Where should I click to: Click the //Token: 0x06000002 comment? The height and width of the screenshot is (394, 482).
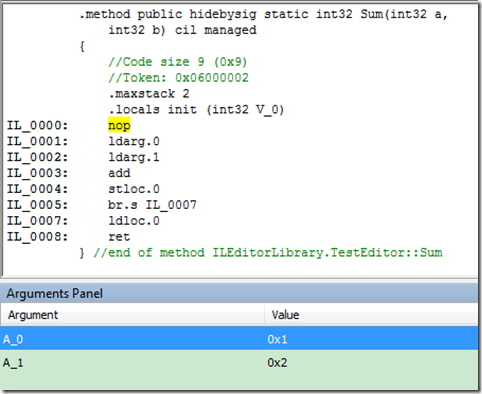pyautogui.click(x=178, y=78)
